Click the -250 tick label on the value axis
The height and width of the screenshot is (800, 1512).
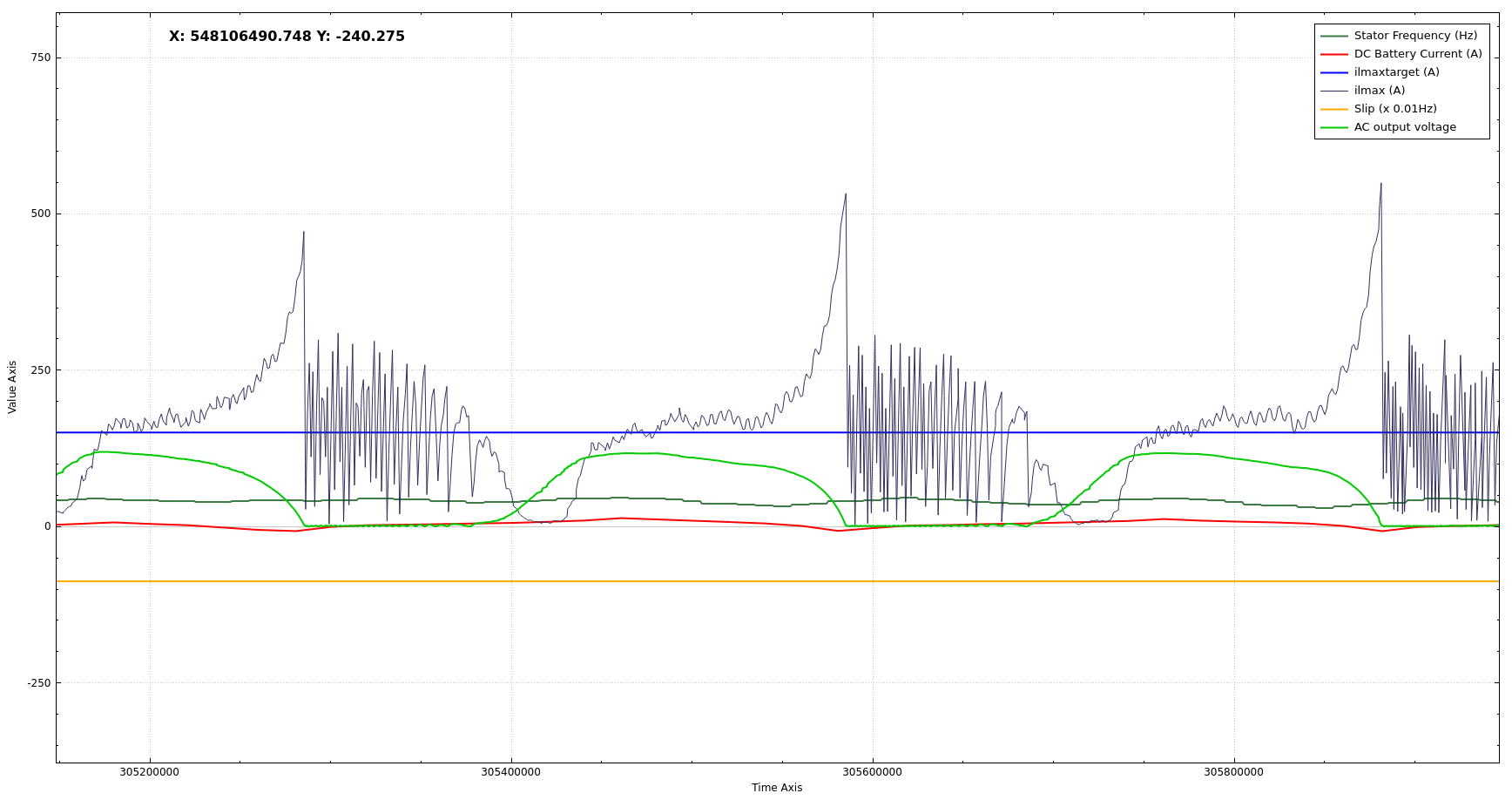39,682
